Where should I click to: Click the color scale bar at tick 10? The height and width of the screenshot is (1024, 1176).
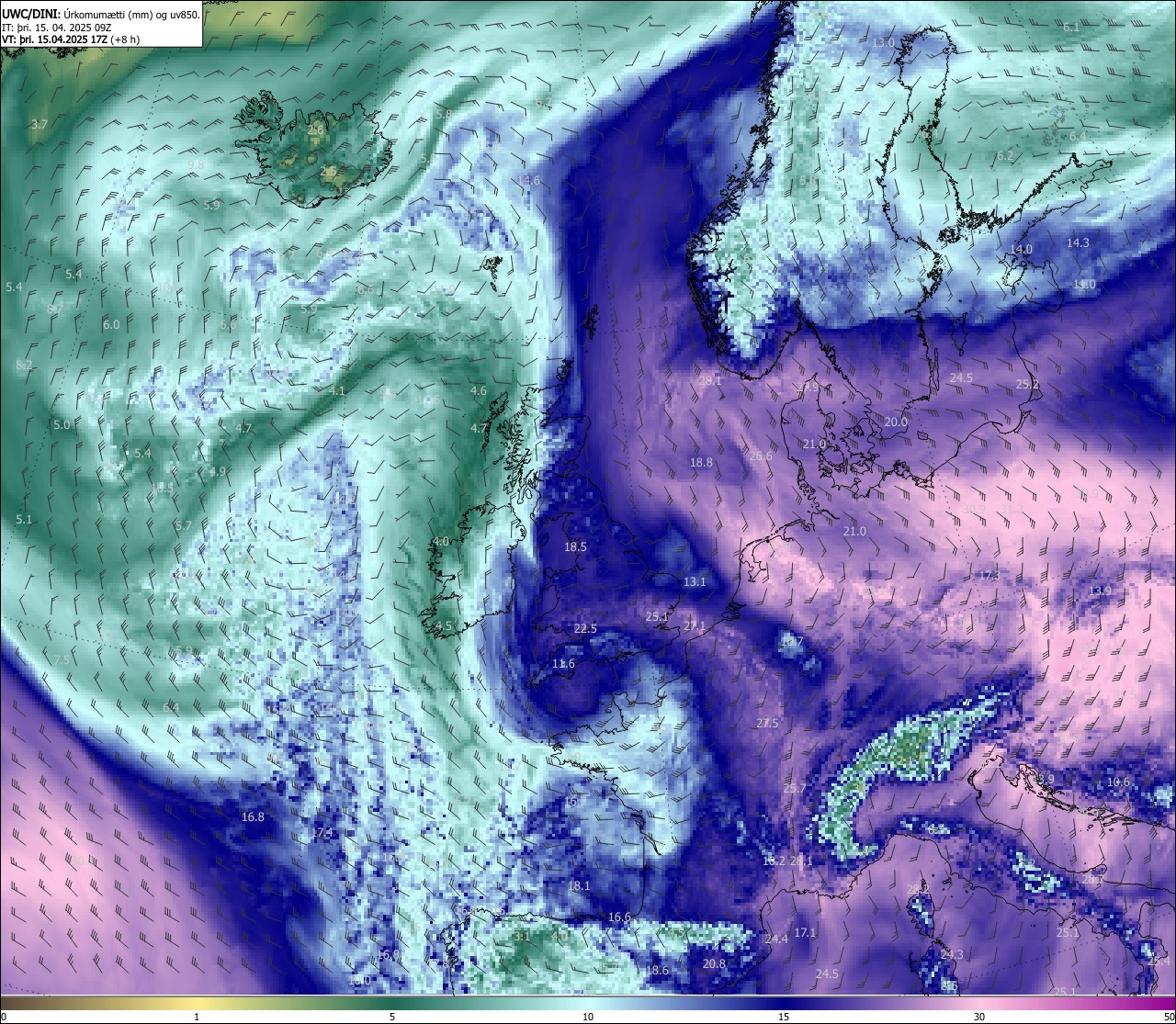point(587,1004)
